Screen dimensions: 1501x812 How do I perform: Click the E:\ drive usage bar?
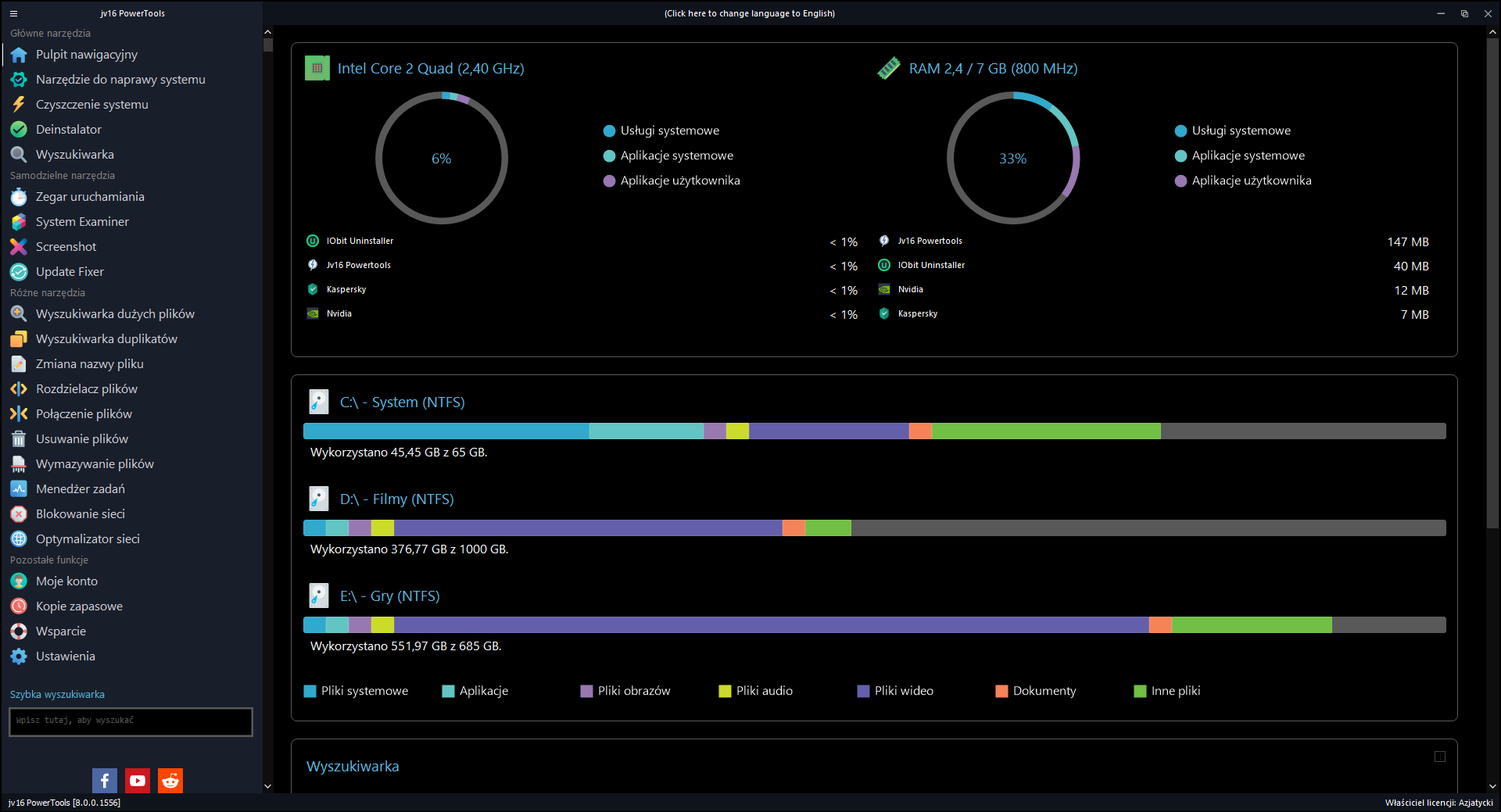click(x=874, y=625)
